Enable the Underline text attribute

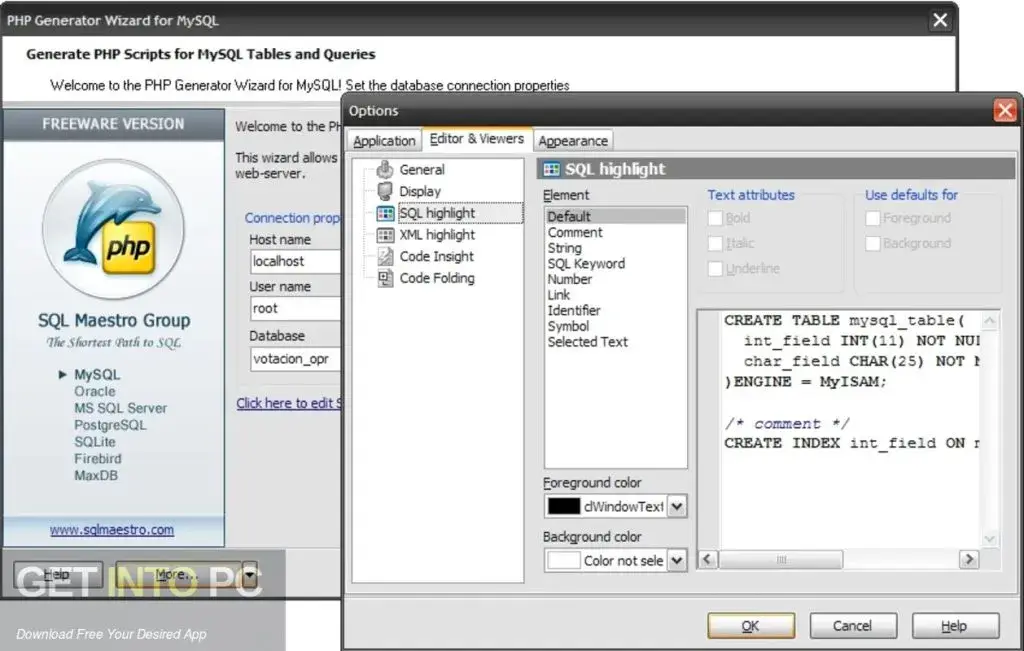pyautogui.click(x=715, y=268)
